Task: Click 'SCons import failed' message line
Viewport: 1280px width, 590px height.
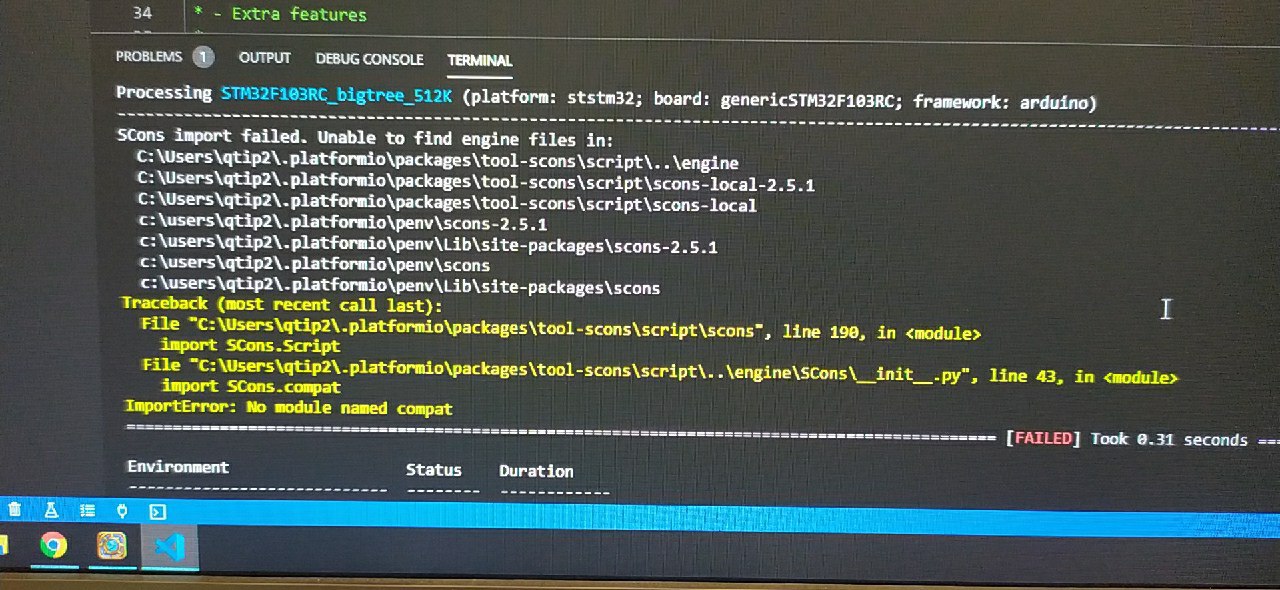Action: click(x=365, y=138)
